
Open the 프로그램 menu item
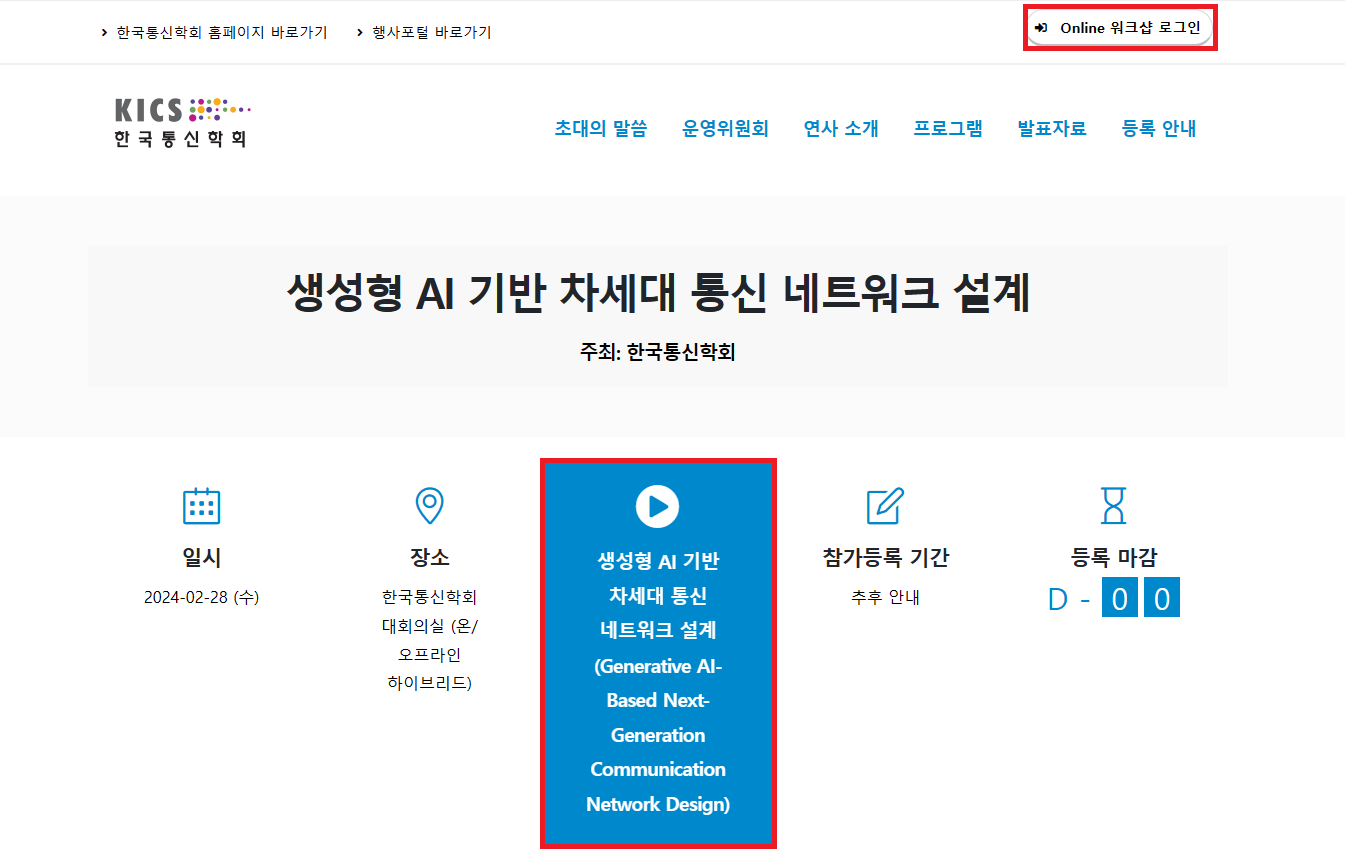pyautogui.click(x=948, y=128)
